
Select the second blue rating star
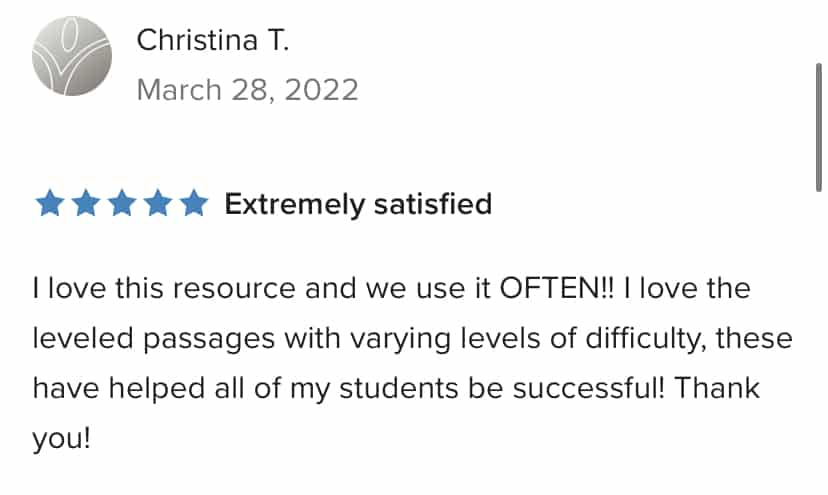pos(86,203)
